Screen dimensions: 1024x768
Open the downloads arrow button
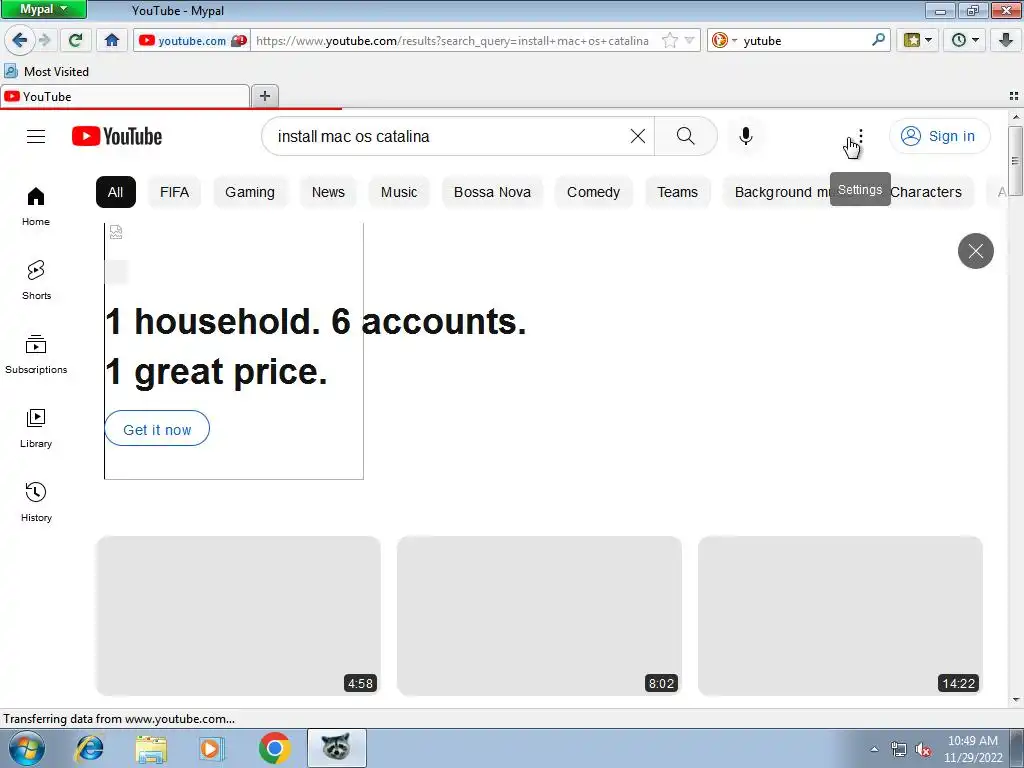point(1006,40)
